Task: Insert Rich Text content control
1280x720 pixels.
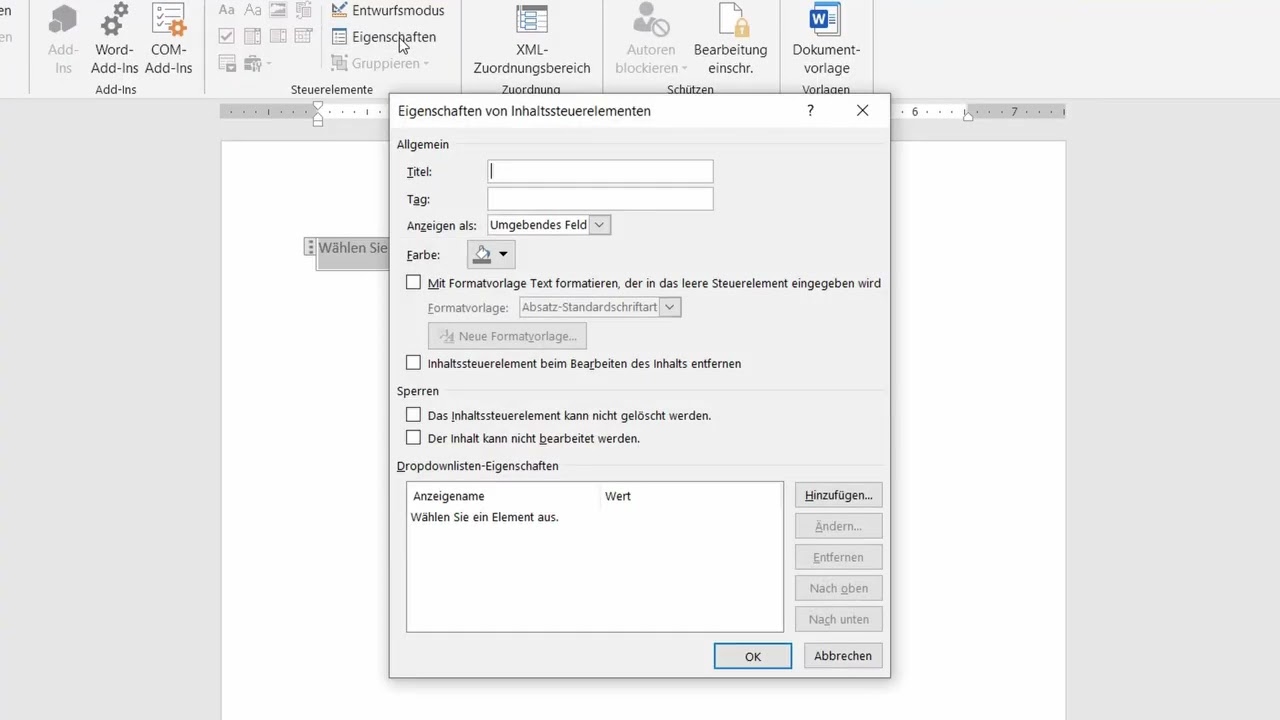Action: [227, 10]
